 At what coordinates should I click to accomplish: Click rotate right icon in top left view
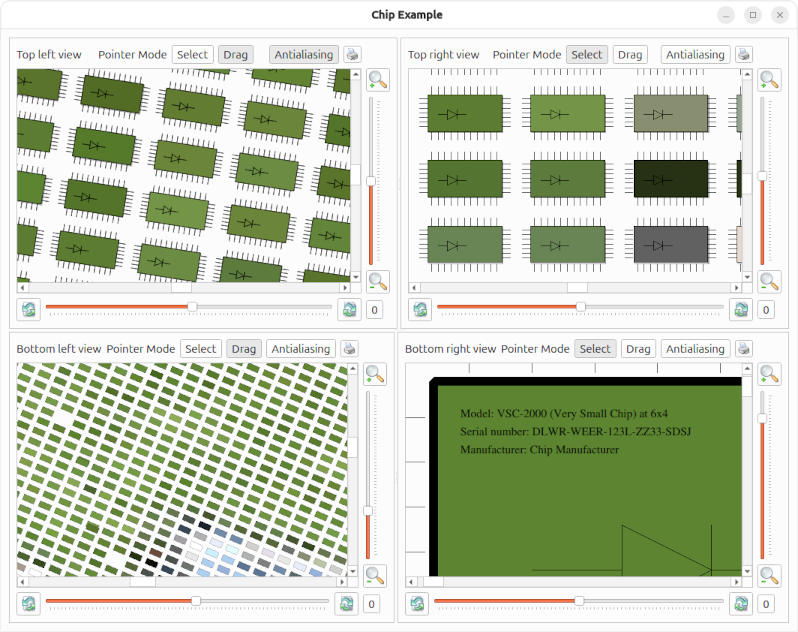(x=348, y=309)
